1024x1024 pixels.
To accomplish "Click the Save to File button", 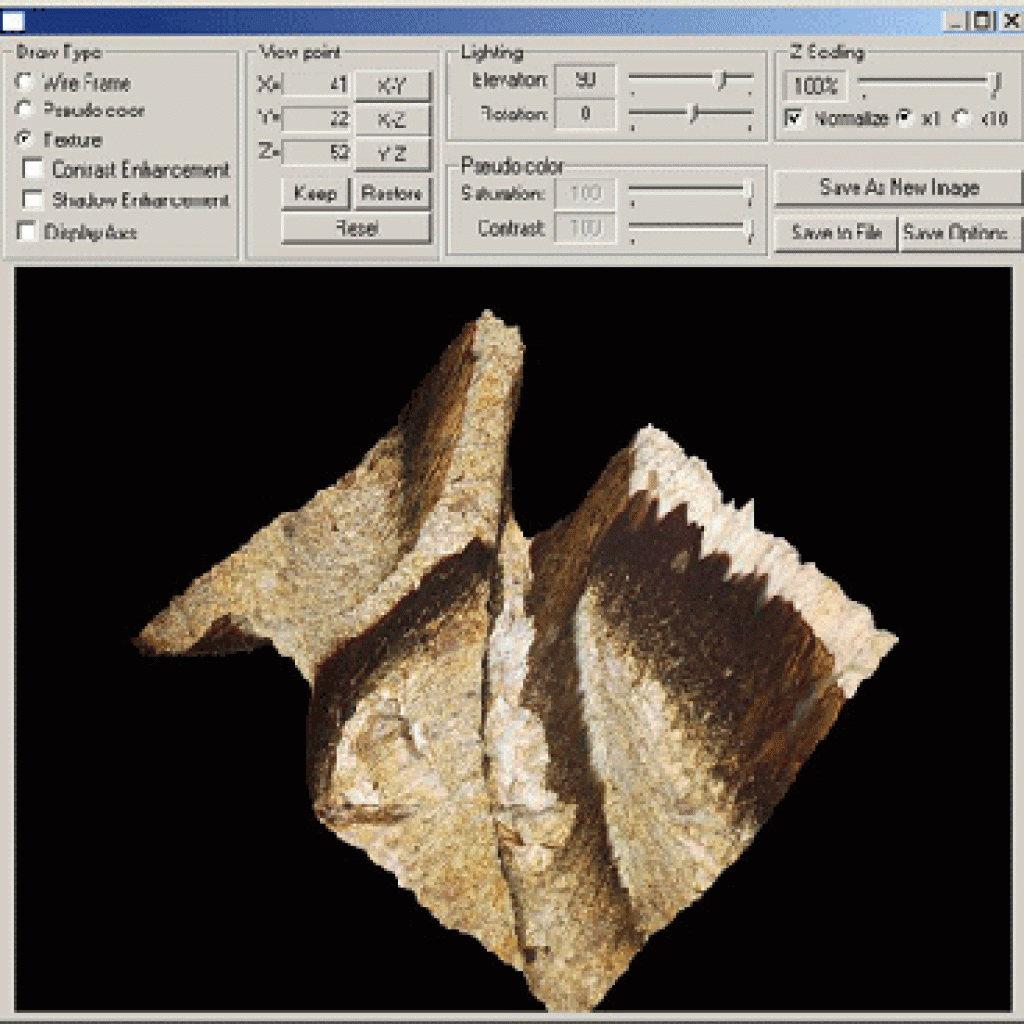I will (x=835, y=233).
